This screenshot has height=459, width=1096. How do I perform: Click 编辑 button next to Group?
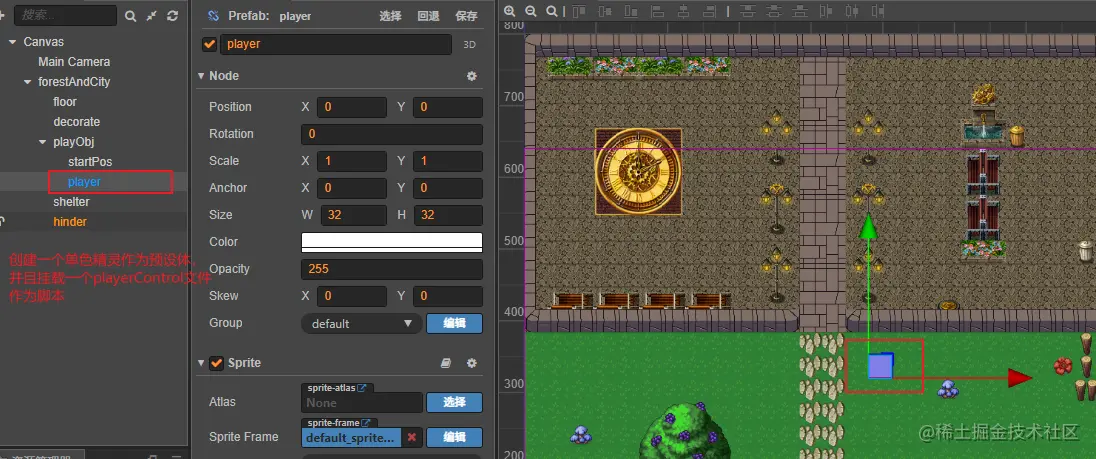454,323
